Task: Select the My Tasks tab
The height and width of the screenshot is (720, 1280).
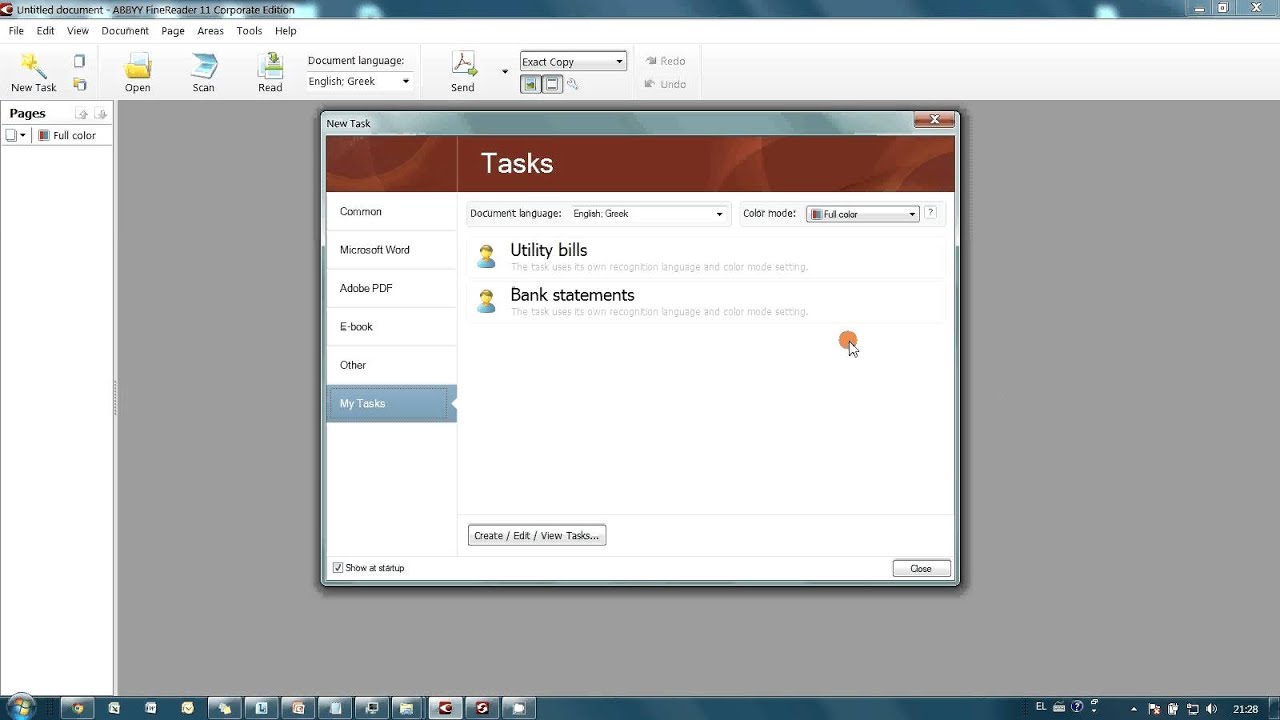Action: coord(391,403)
